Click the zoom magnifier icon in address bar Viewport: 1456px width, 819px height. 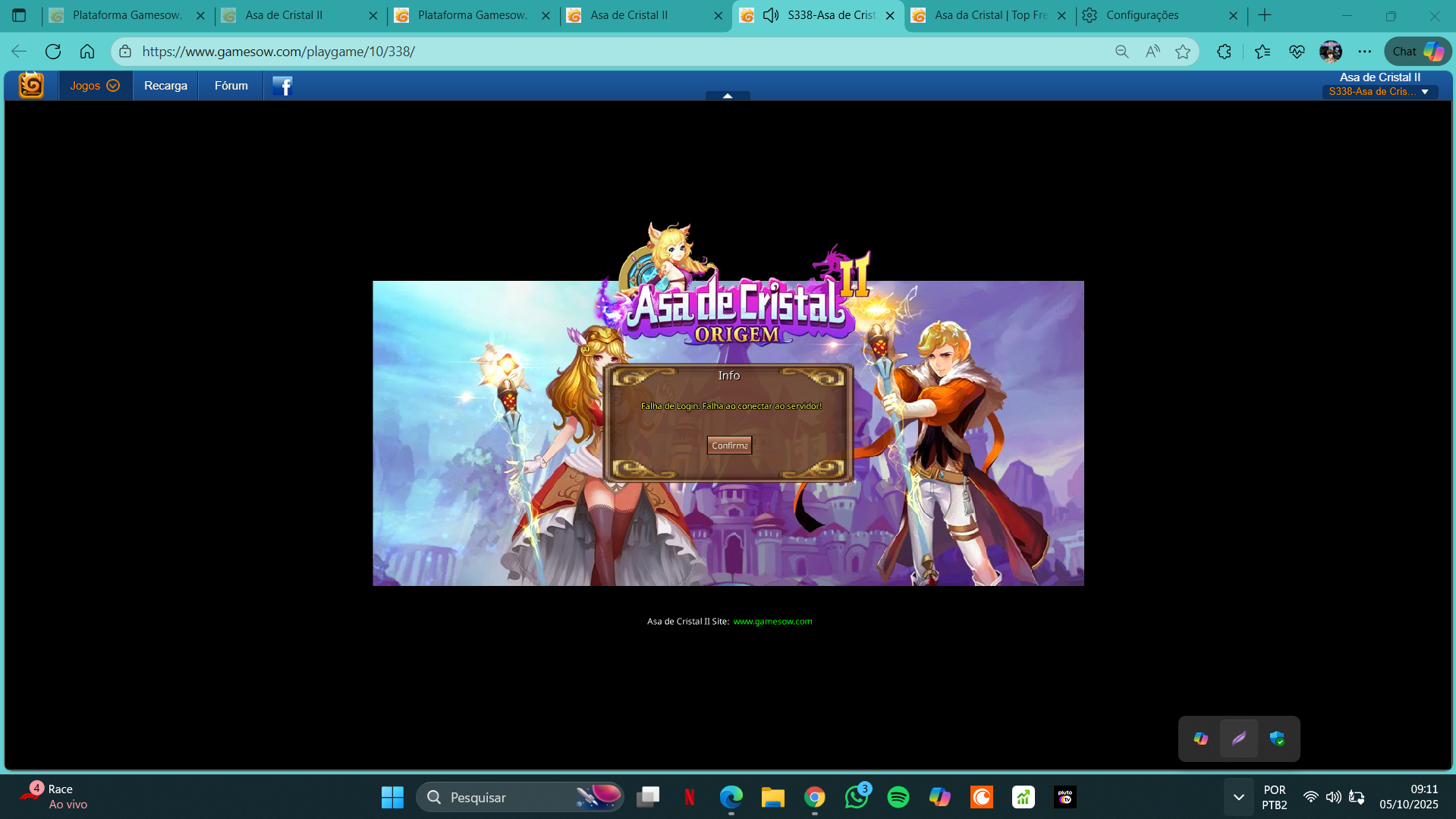tap(1121, 52)
